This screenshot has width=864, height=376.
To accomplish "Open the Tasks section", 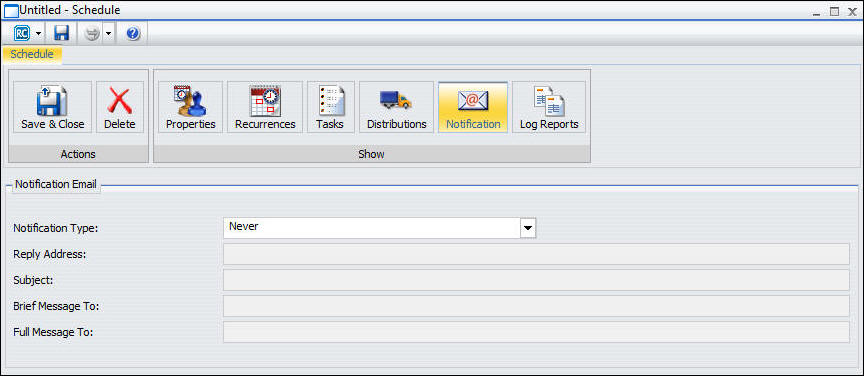I will (330, 107).
